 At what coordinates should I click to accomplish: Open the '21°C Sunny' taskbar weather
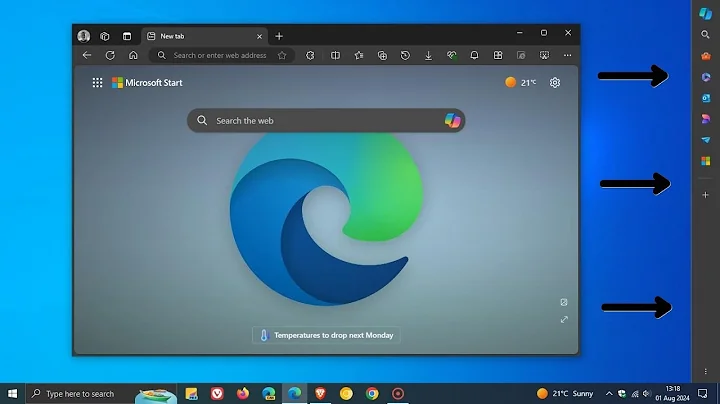point(565,393)
